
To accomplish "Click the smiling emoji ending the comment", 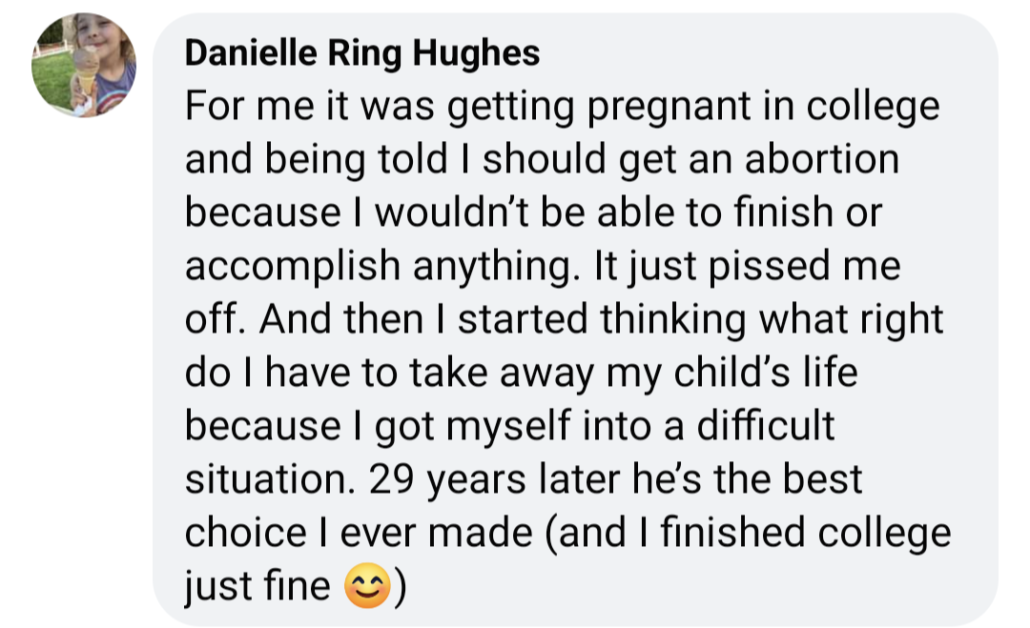I will click(366, 588).
